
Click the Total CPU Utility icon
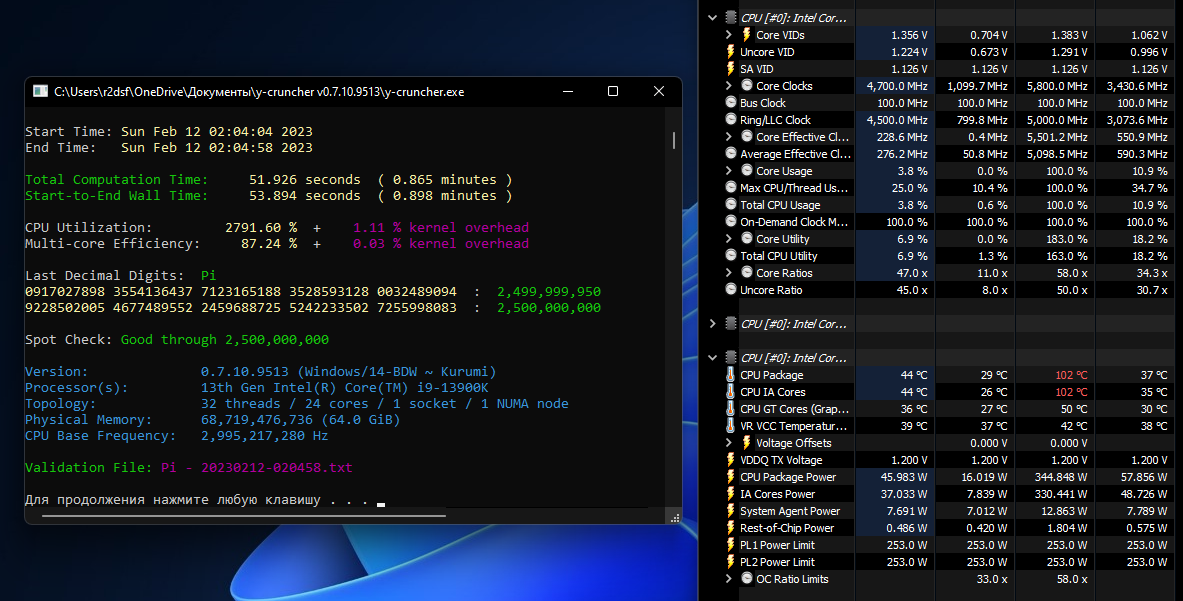click(x=730, y=256)
